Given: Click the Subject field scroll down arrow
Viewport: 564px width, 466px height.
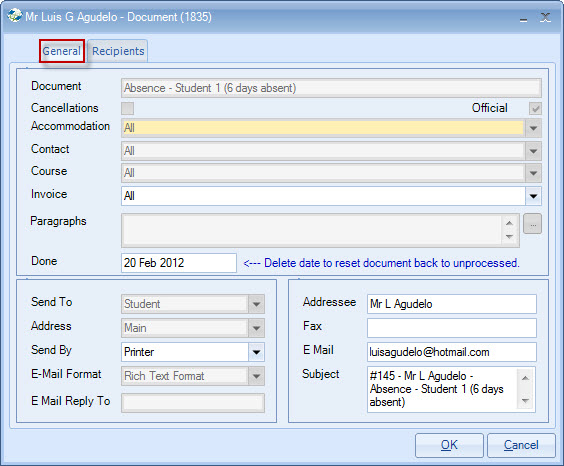Looking at the screenshot, I should point(526,401).
